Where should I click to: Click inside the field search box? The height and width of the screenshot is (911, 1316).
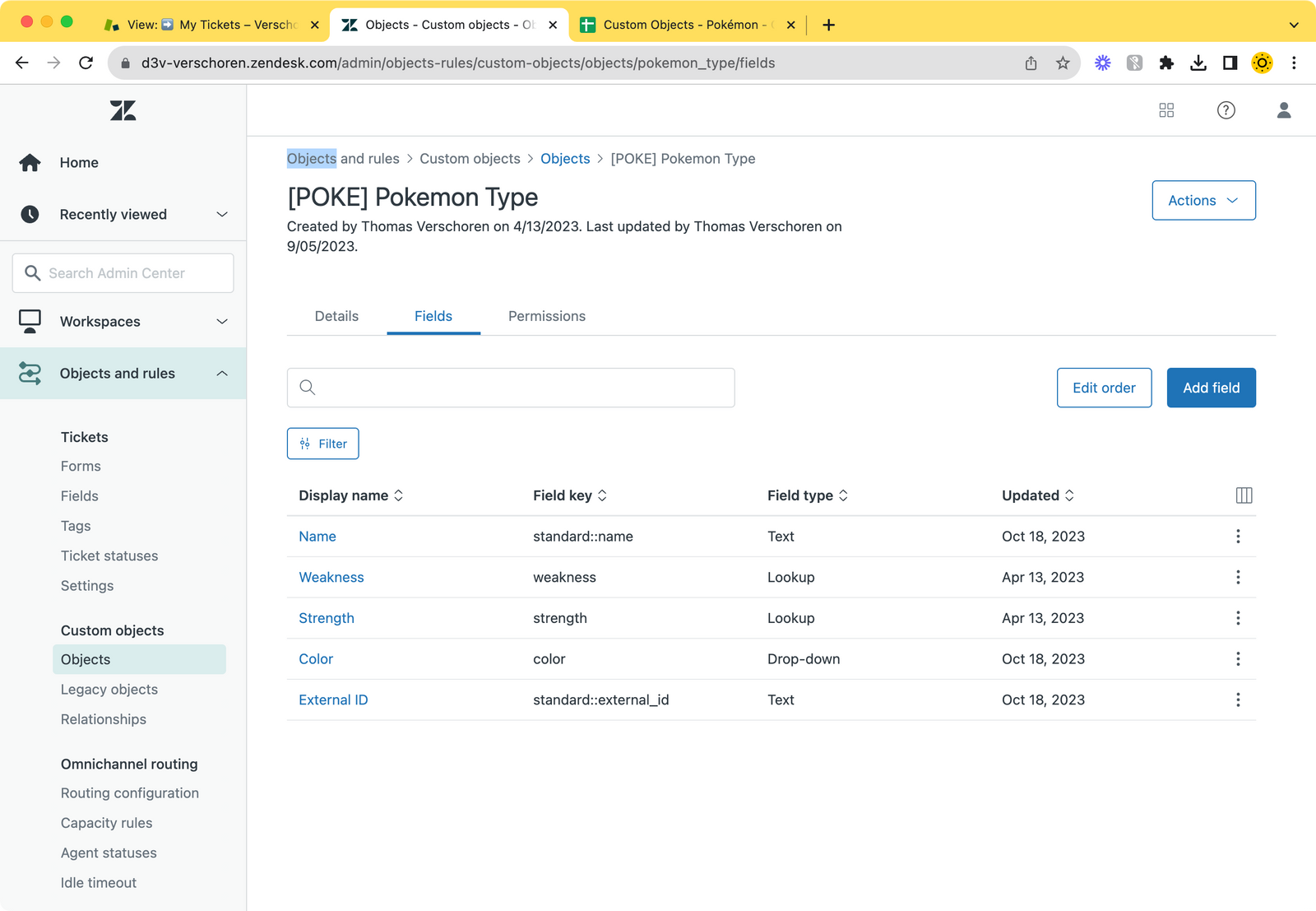[510, 388]
